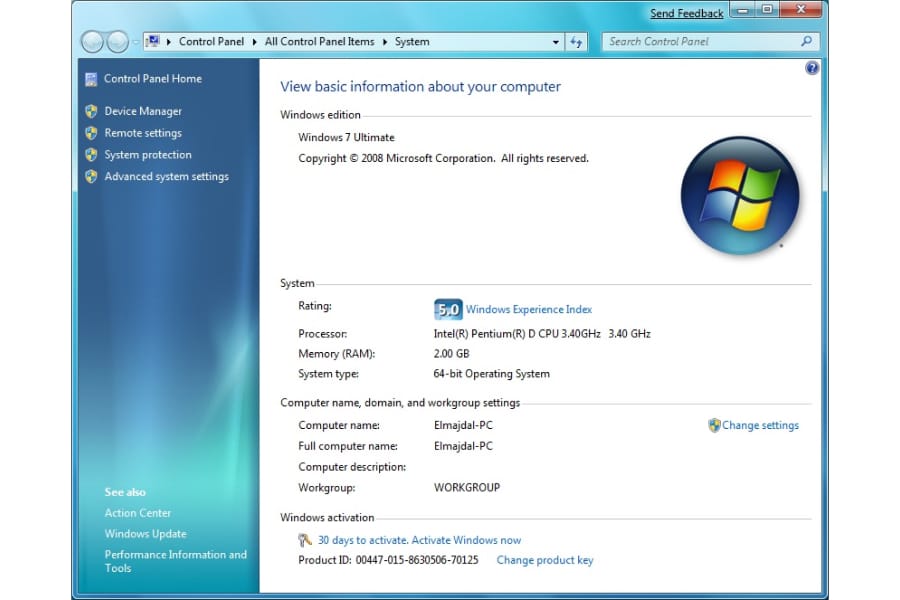Image resolution: width=900 pixels, height=600 pixels.
Task: Click the Back navigation arrow button
Action: pos(92,41)
